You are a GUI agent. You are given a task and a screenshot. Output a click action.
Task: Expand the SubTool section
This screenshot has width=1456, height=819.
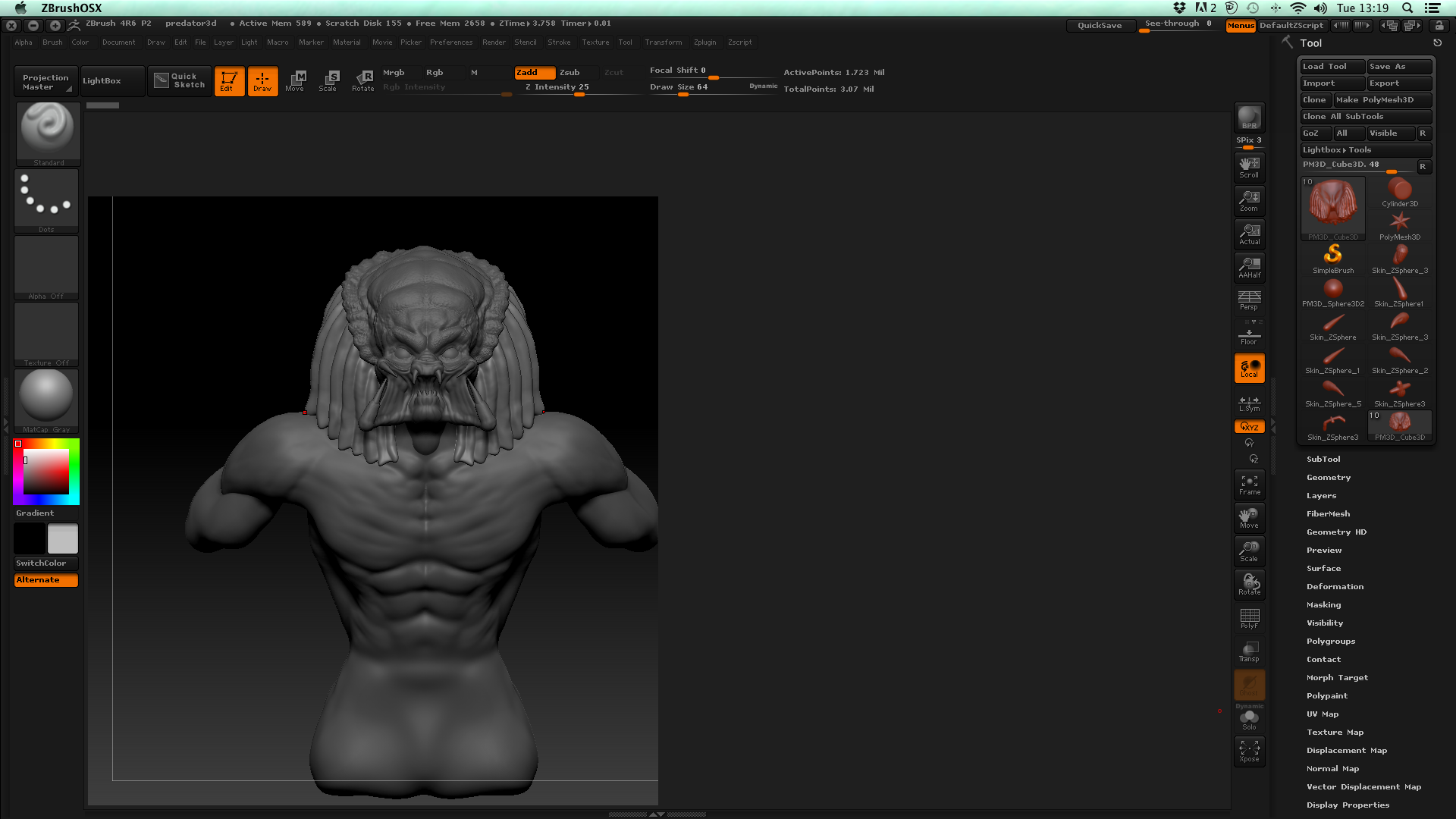pyautogui.click(x=1323, y=459)
